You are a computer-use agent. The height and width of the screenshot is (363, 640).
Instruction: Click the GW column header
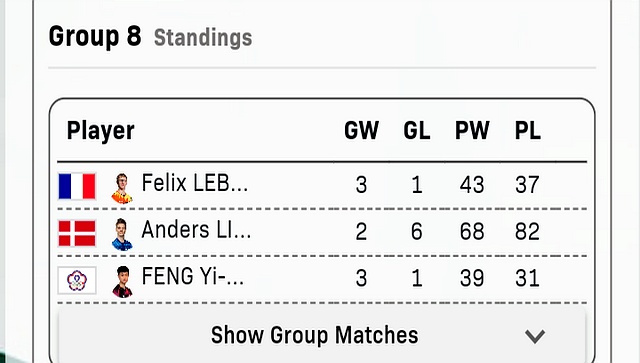tap(361, 131)
